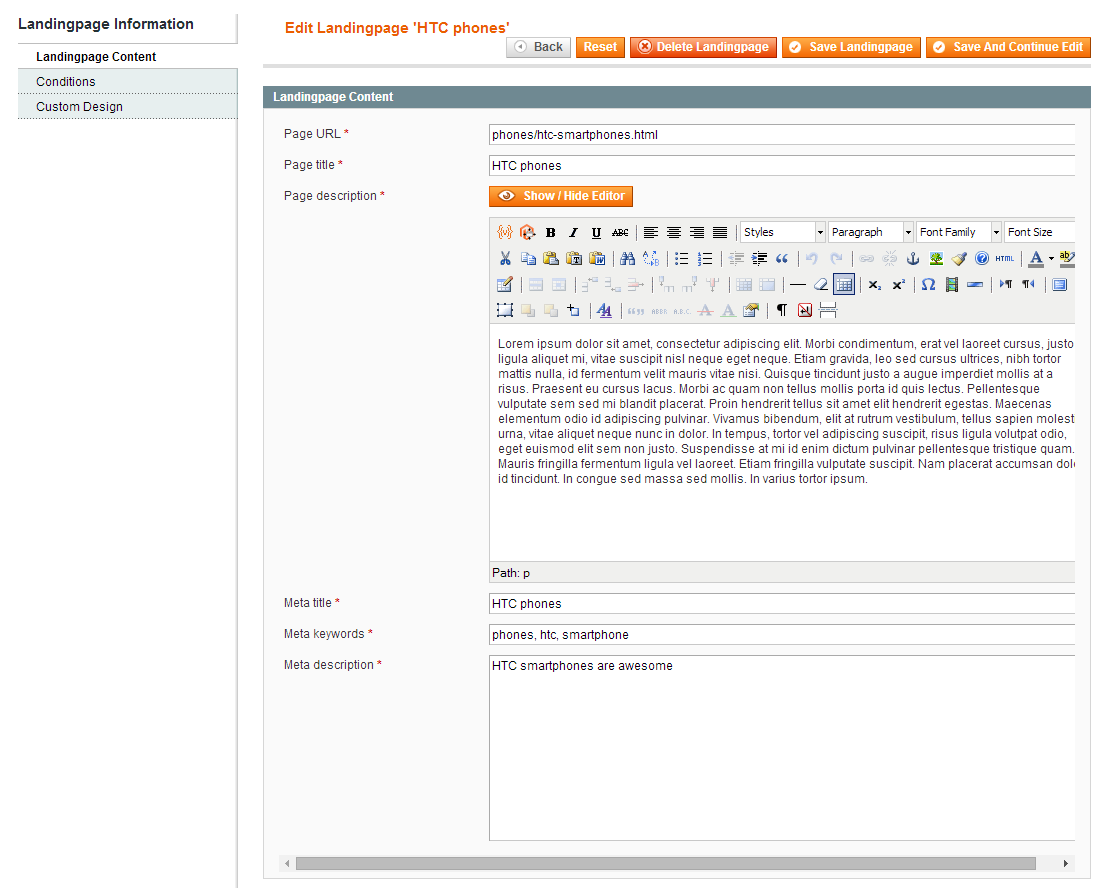Click the Remove Formatting eraser icon
The width and height of the screenshot is (1108, 888).
(x=821, y=285)
